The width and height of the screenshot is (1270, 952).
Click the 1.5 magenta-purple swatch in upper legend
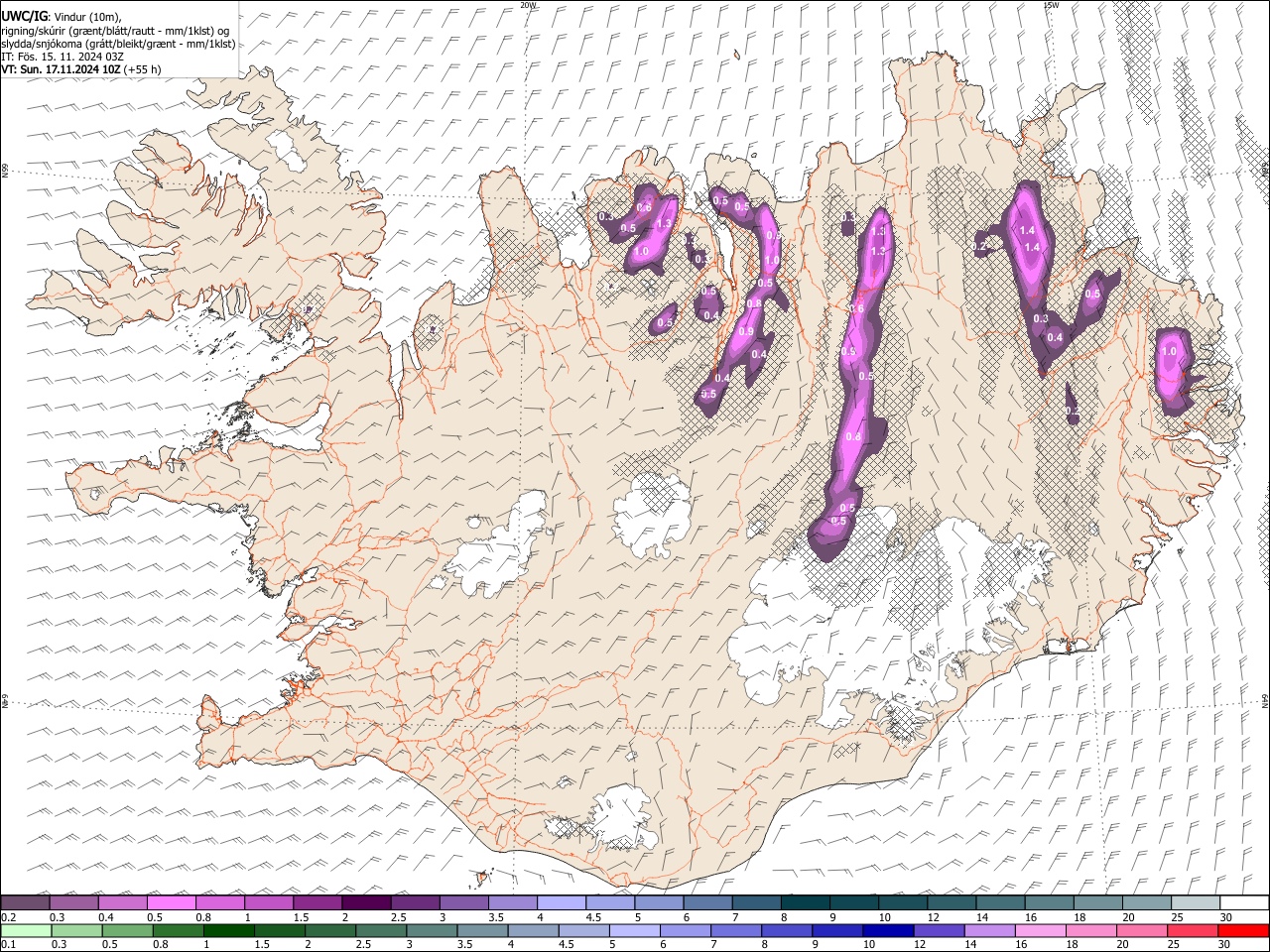coord(317,903)
